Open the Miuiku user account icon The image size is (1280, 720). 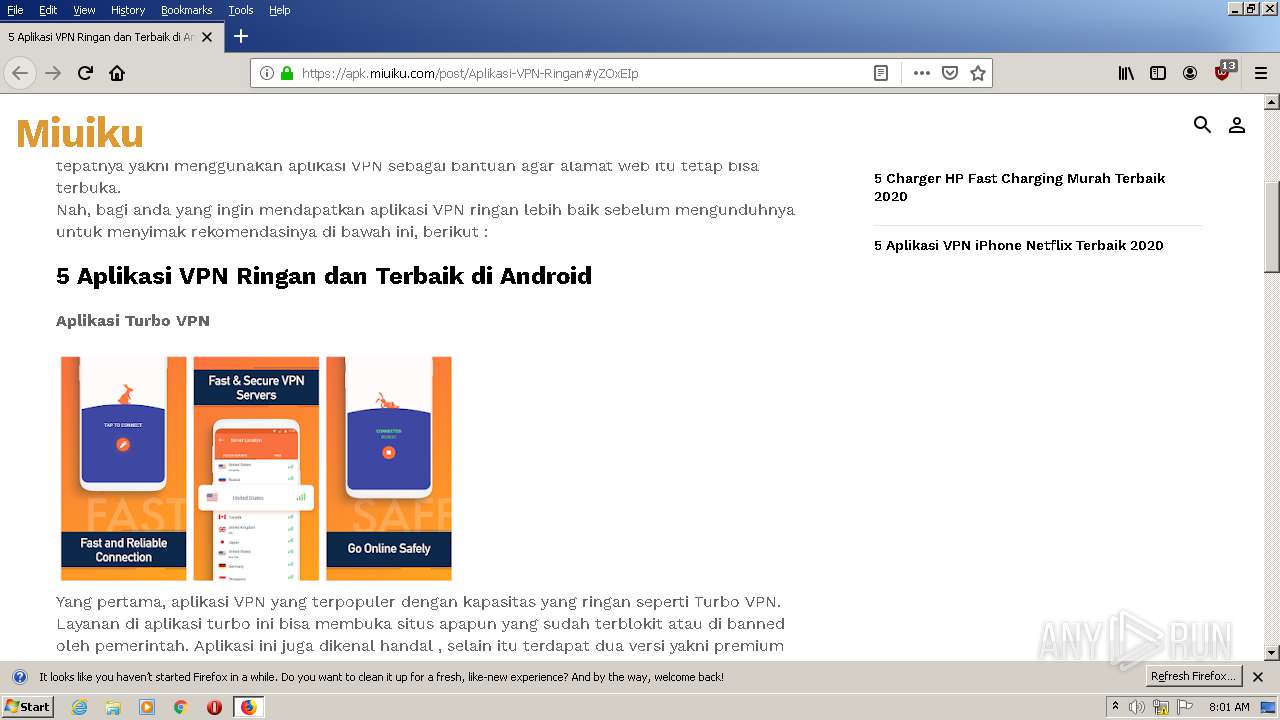click(1237, 125)
